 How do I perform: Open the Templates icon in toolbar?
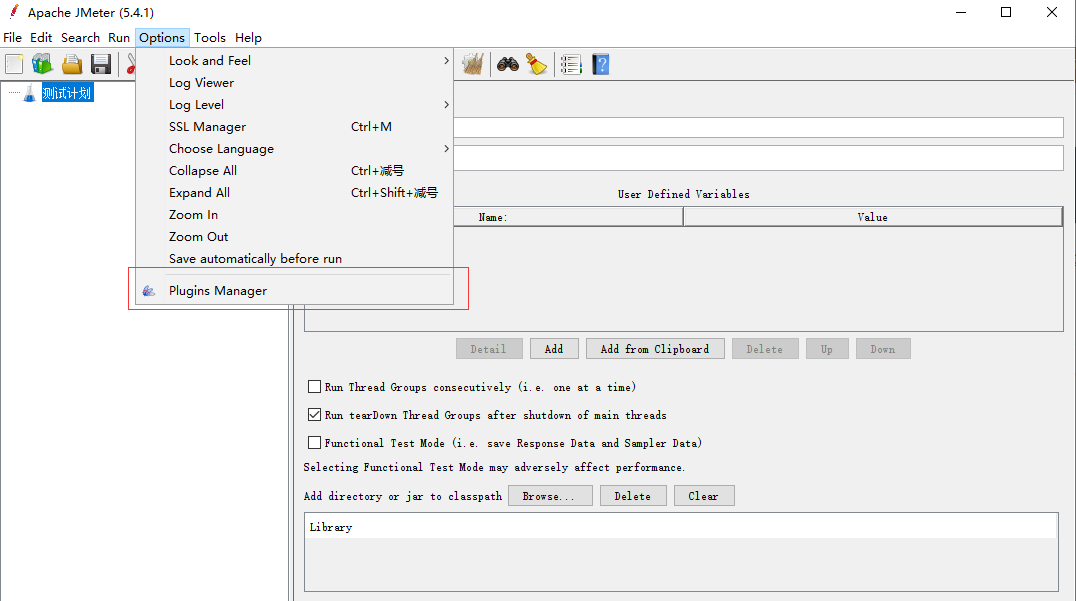[42, 64]
